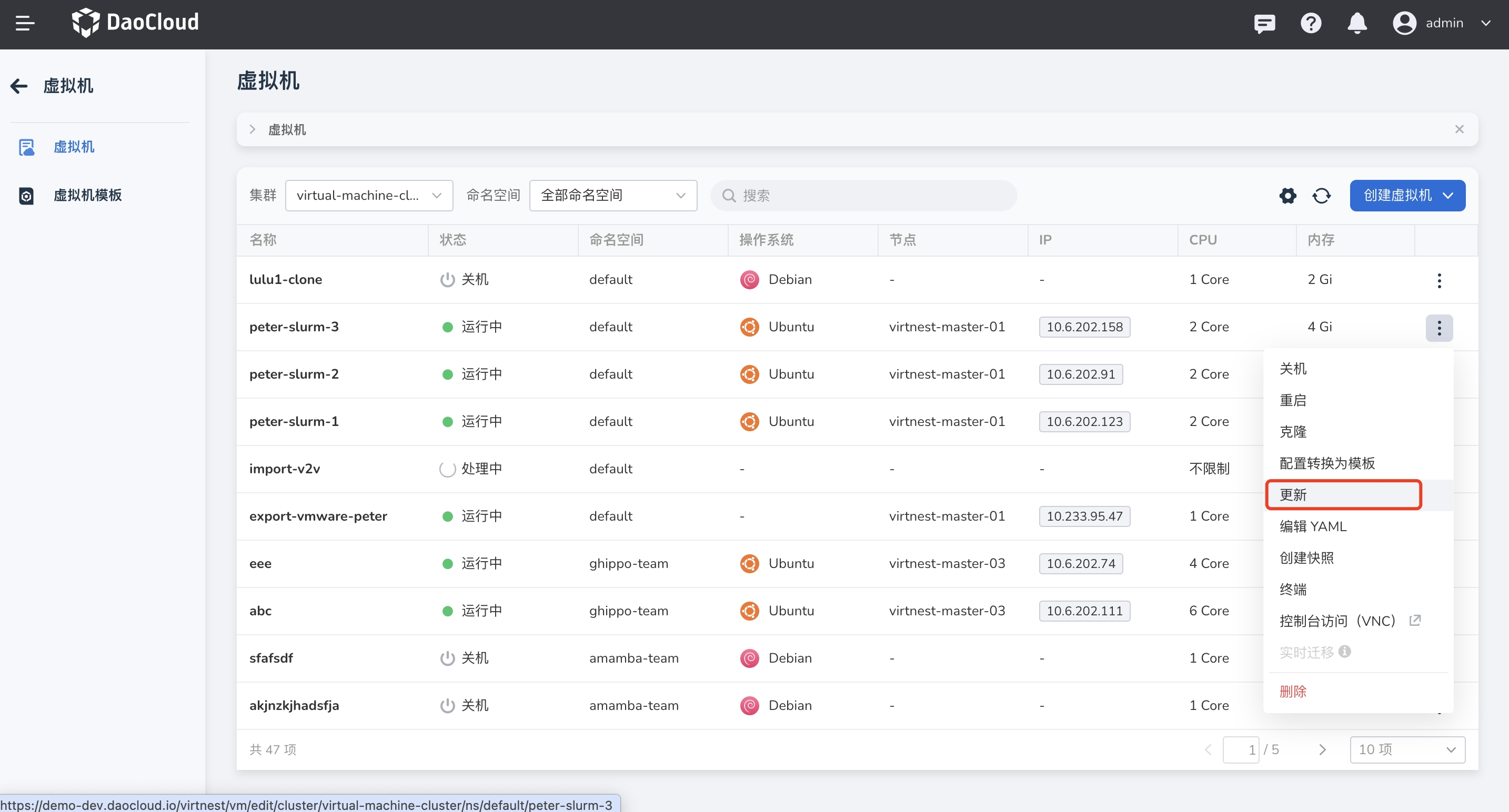Open 虚拟机模板 in the sidebar

pyautogui.click(x=87, y=195)
